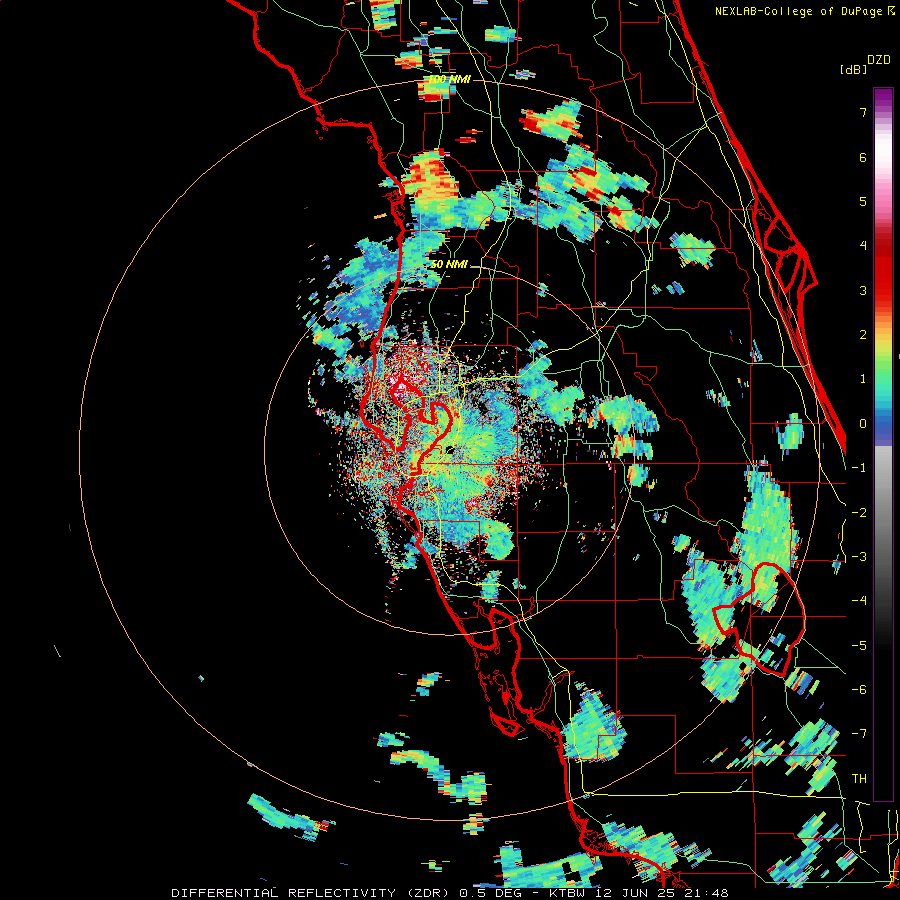Select the "6" value on the scale
This screenshot has width=900, height=900.
tap(863, 157)
